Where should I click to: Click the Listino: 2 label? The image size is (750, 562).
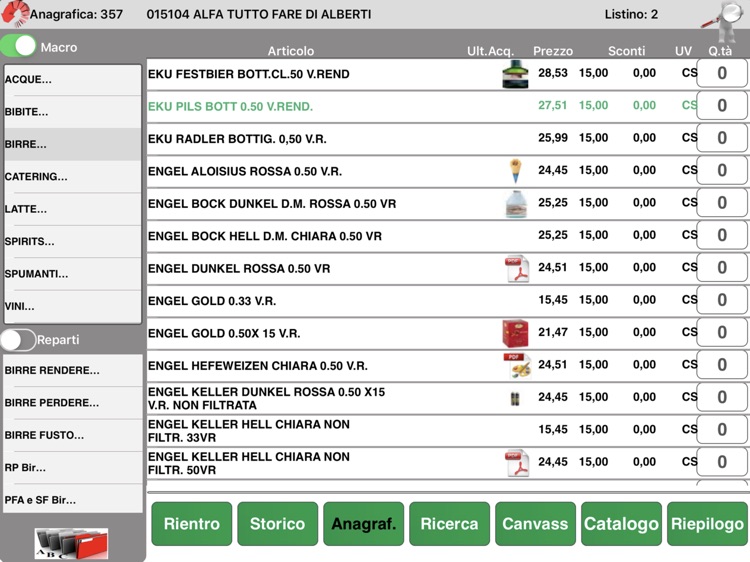click(x=631, y=14)
